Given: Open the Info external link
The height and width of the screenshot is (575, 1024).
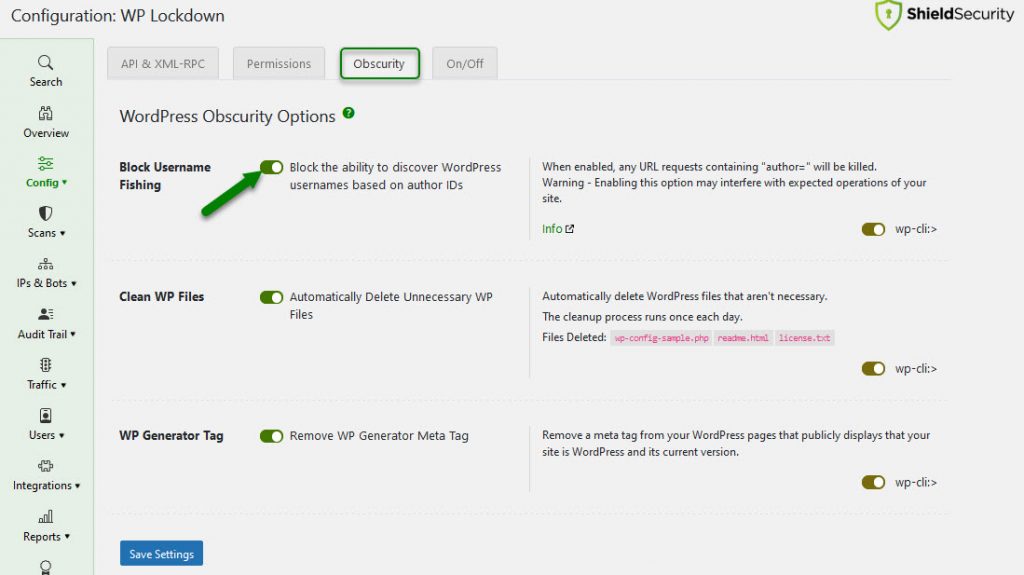Looking at the screenshot, I should (558, 229).
